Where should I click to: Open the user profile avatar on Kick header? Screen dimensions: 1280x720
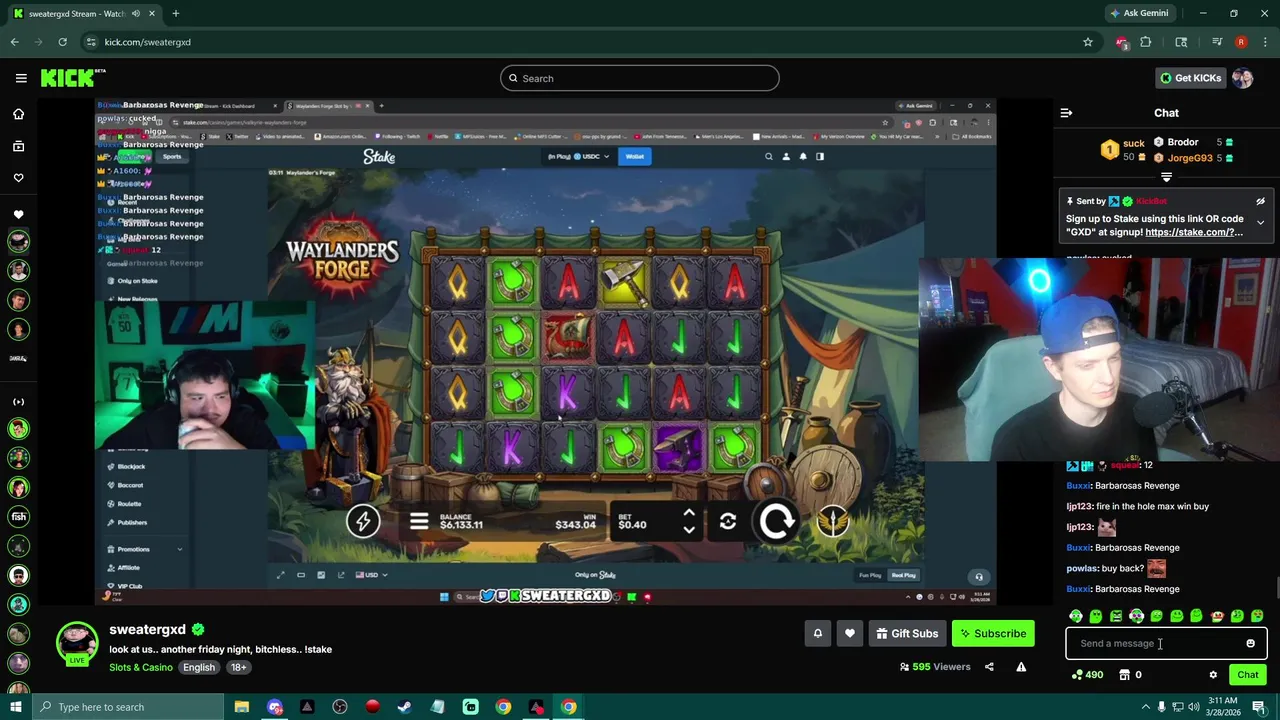[x=1242, y=78]
